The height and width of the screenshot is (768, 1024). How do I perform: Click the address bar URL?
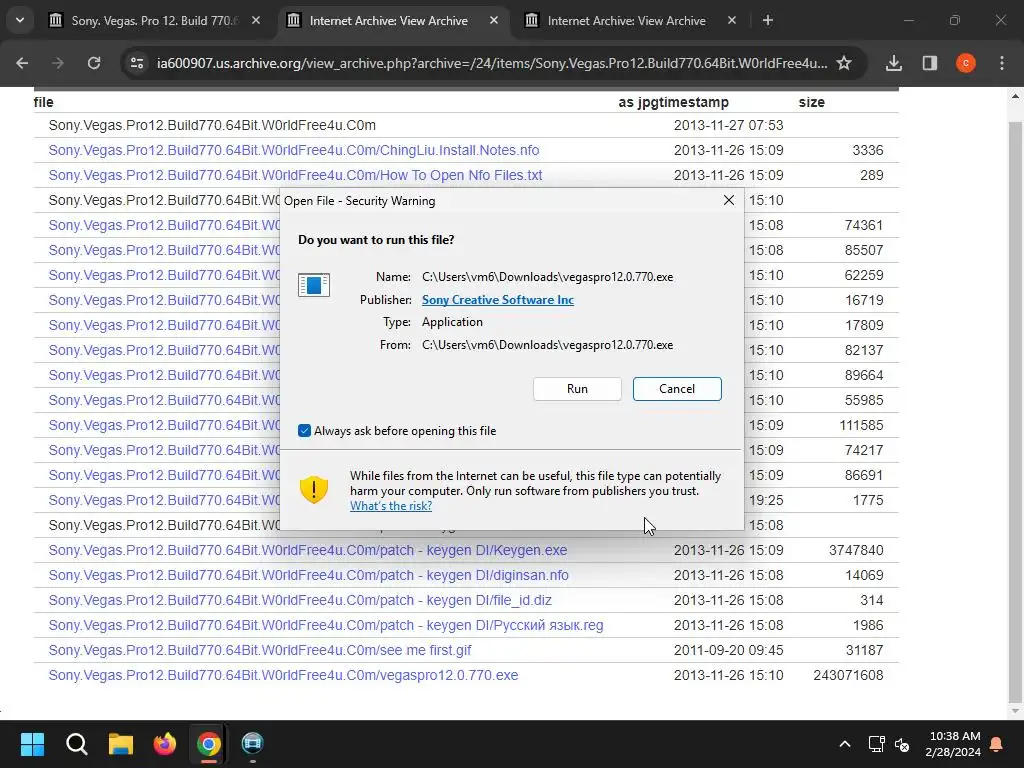click(x=492, y=63)
